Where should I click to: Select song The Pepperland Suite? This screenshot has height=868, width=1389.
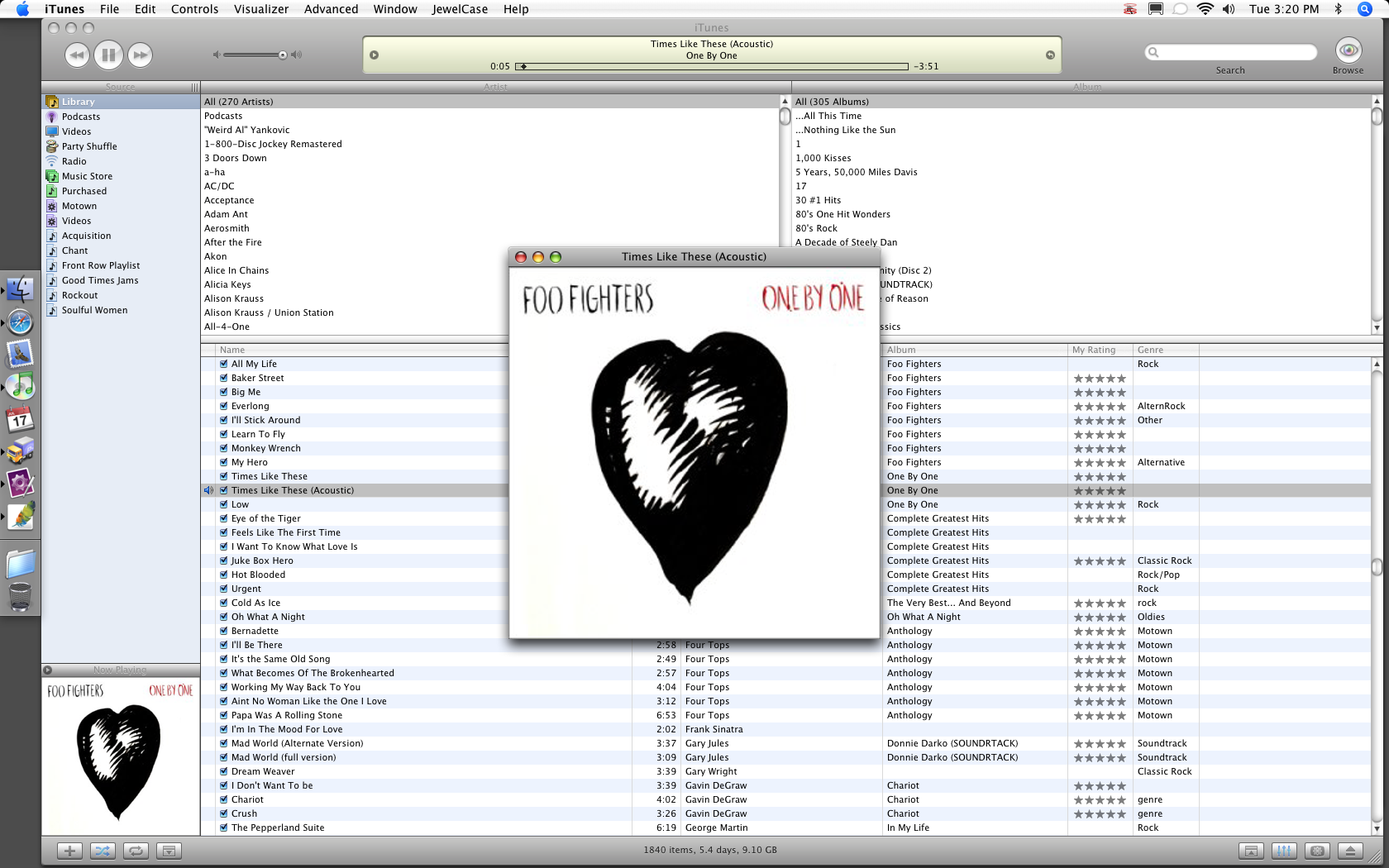pyautogui.click(x=278, y=827)
